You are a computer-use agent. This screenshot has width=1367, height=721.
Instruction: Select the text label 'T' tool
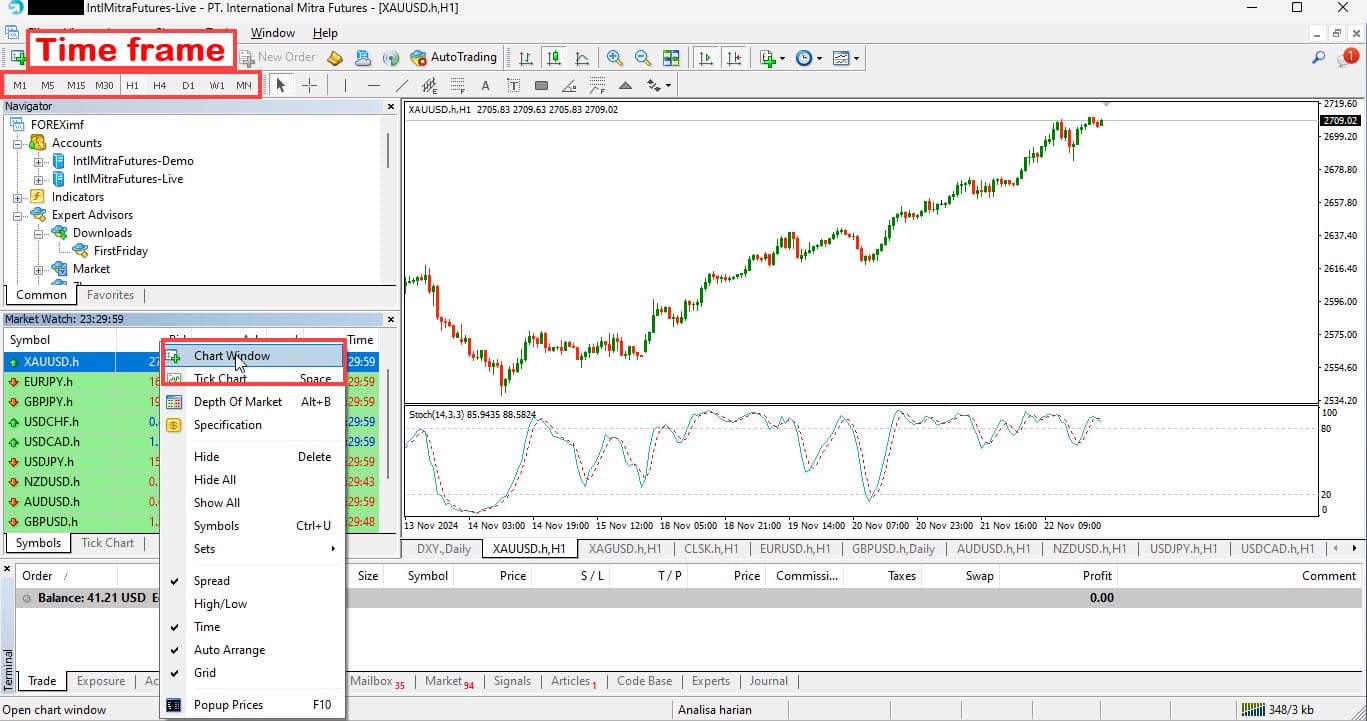coord(514,85)
